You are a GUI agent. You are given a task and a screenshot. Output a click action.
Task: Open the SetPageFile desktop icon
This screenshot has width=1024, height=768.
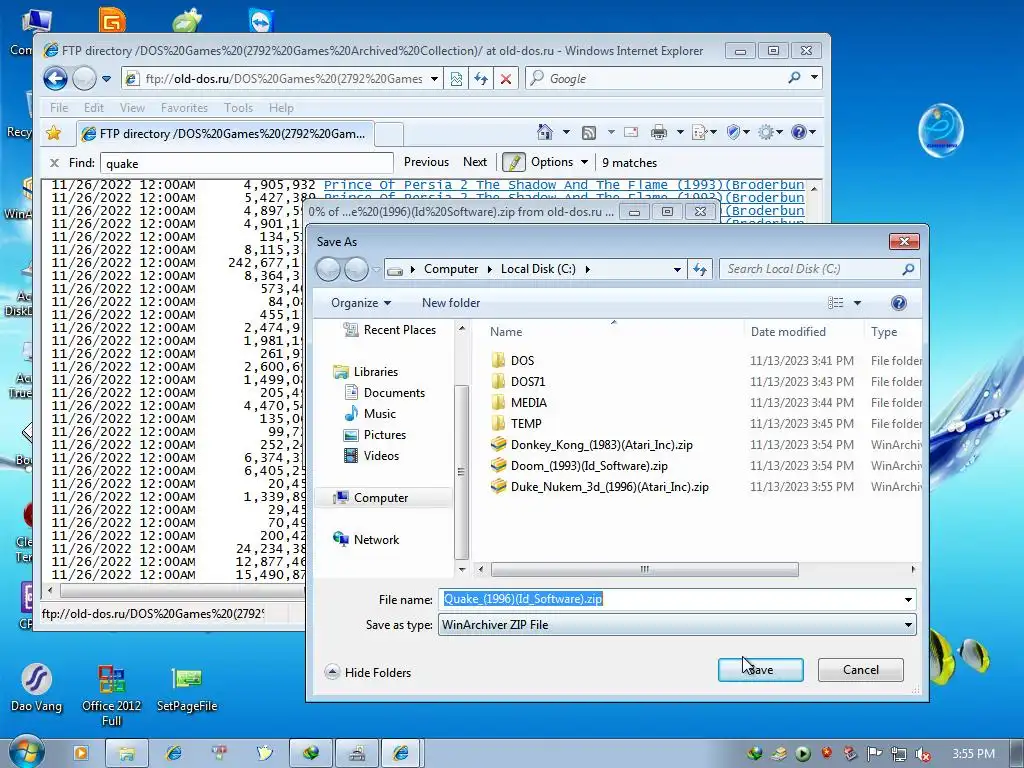(x=187, y=690)
